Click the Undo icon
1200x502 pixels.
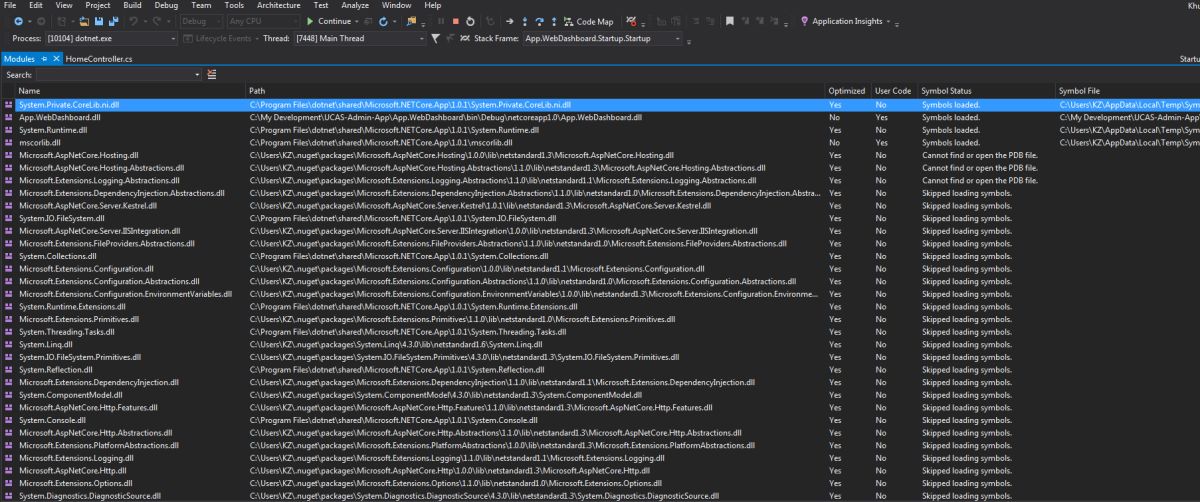click(133, 21)
